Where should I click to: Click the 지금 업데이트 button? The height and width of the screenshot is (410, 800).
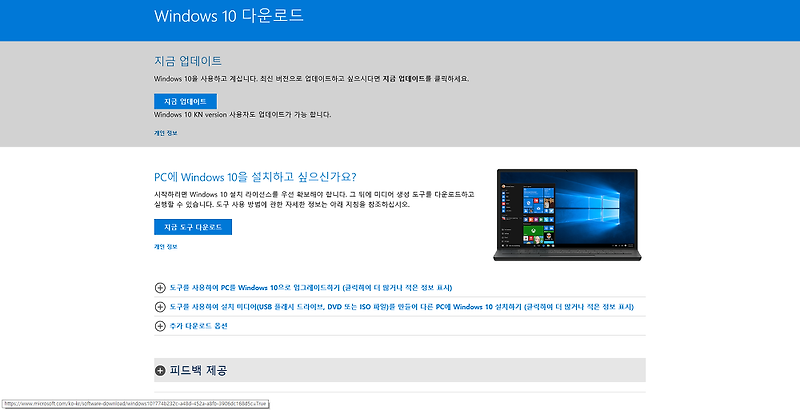(185, 101)
